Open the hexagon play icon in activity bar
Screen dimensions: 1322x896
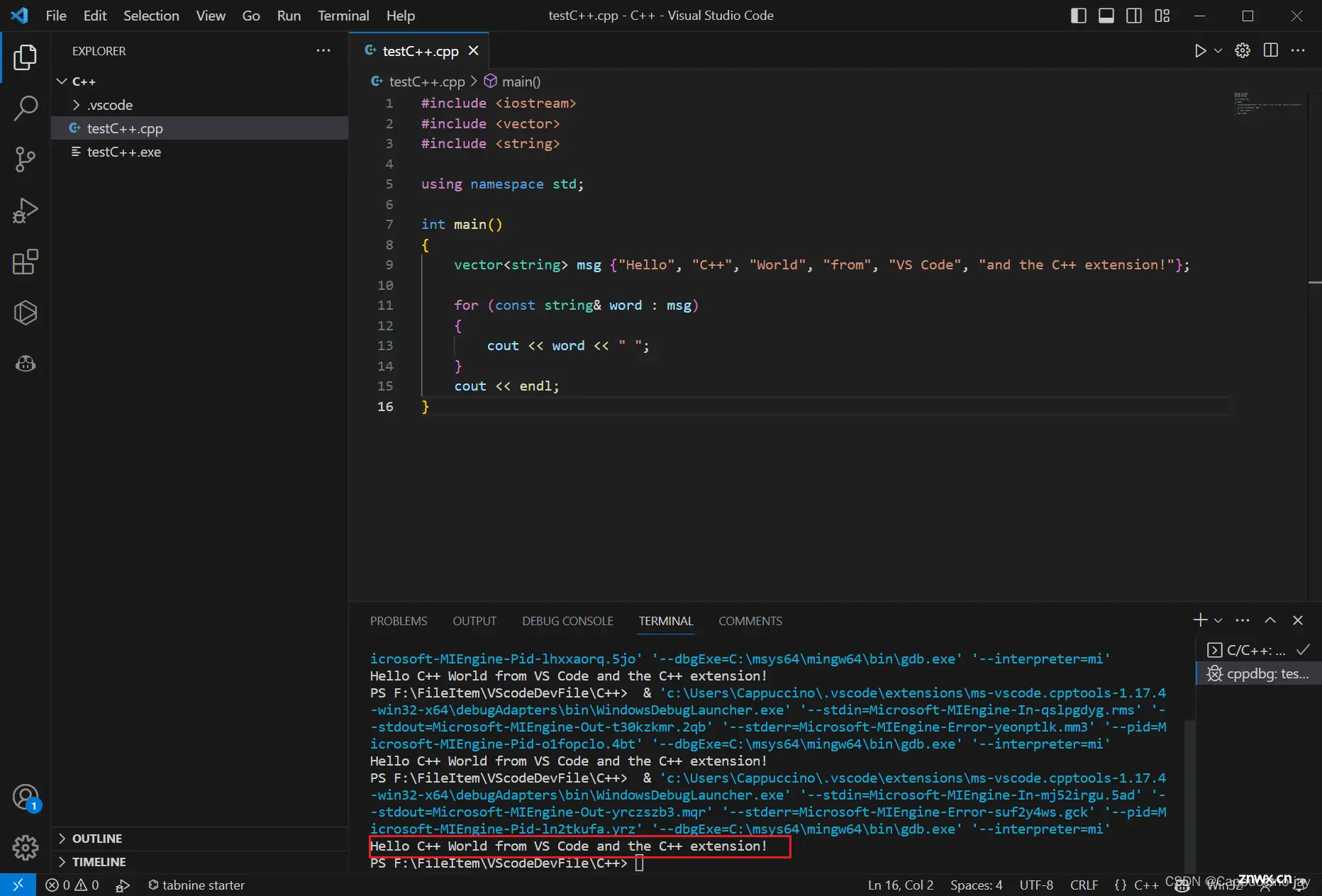click(x=26, y=313)
